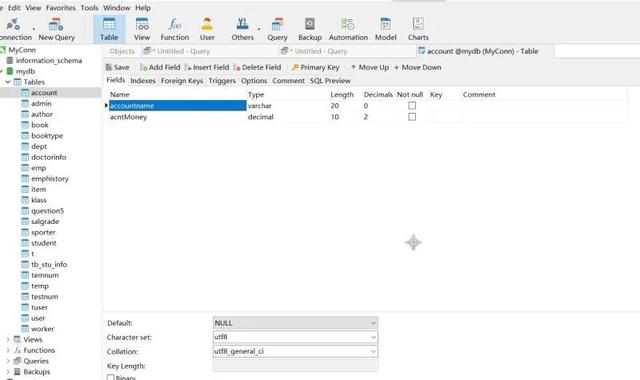The width and height of the screenshot is (640, 380).
Task: Click Insert Field button
Action: [207, 67]
